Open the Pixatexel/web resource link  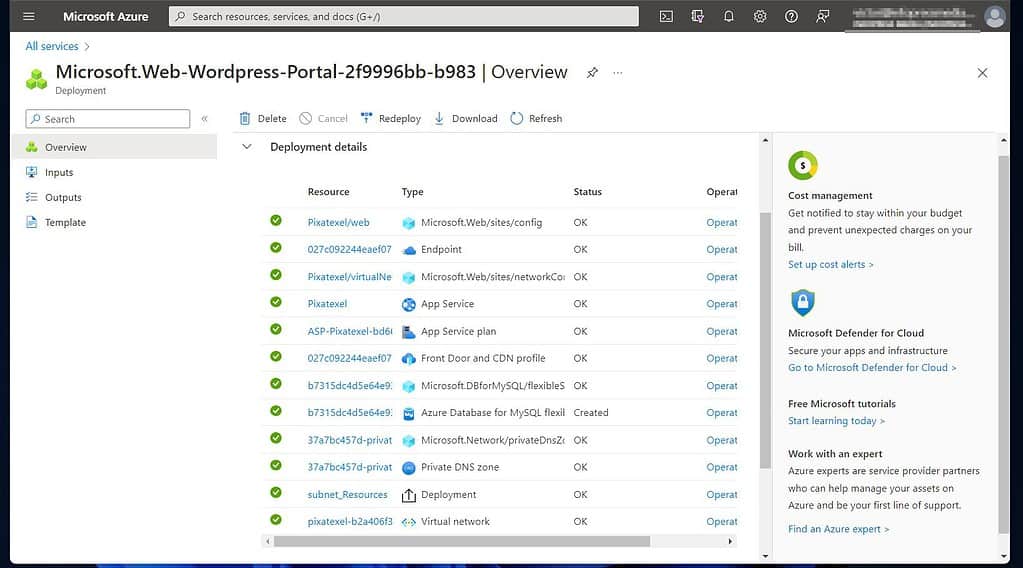[339, 222]
